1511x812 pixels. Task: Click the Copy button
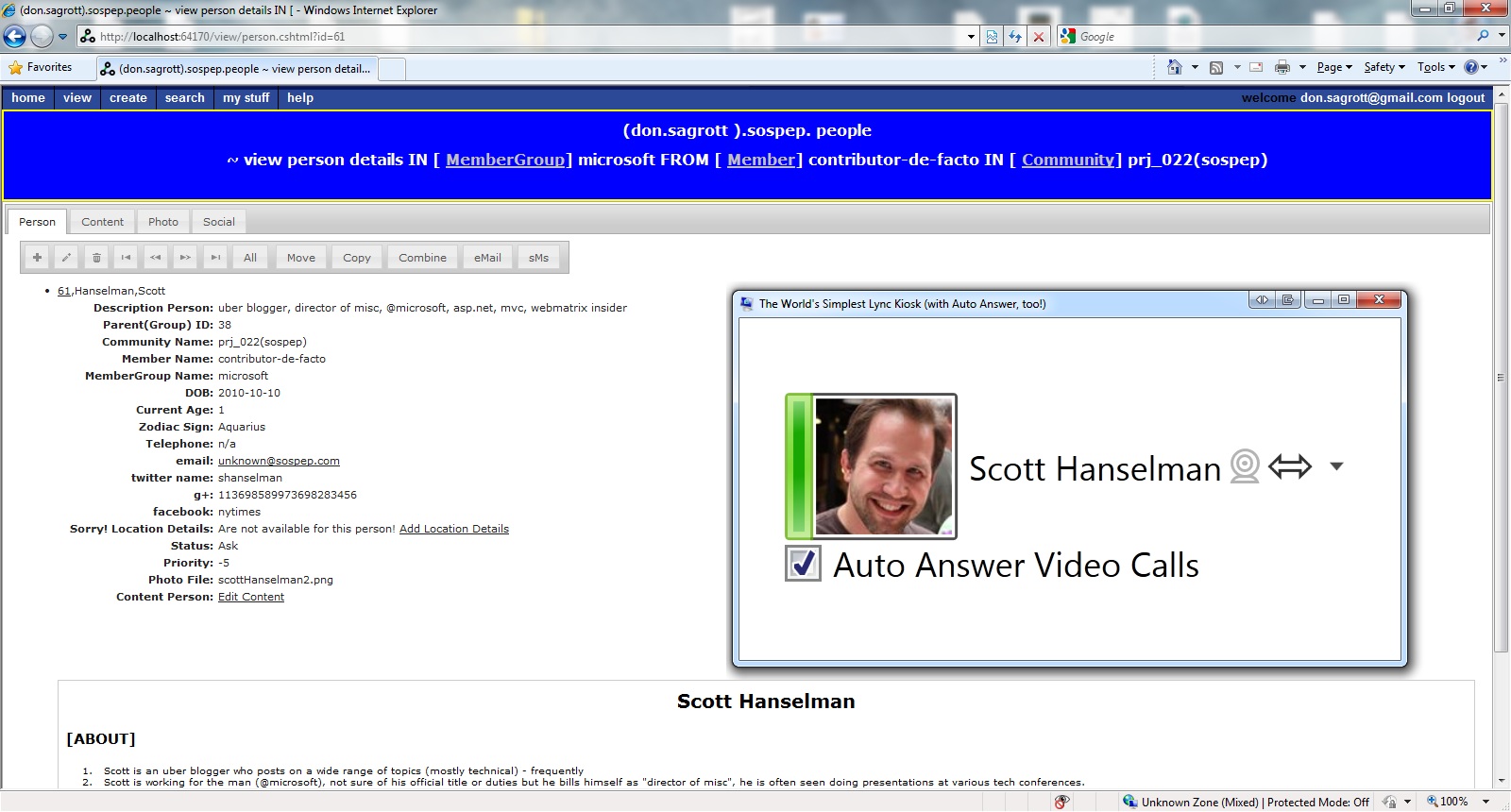[357, 258]
